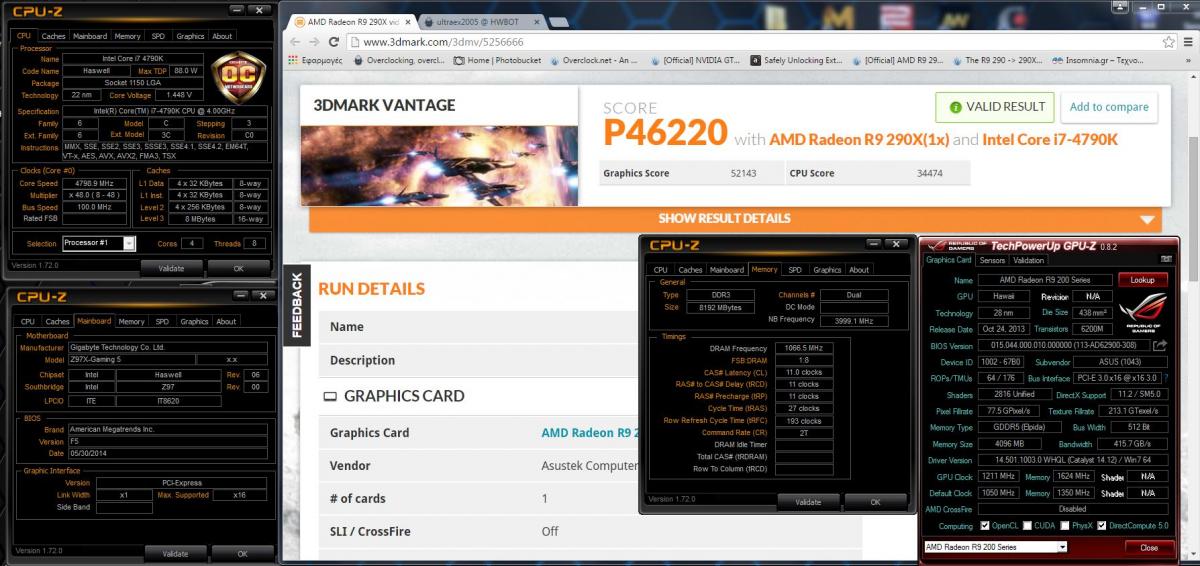1200x566 pixels.
Task: Click Validate in top CPU-Z window
Action: tap(171, 268)
